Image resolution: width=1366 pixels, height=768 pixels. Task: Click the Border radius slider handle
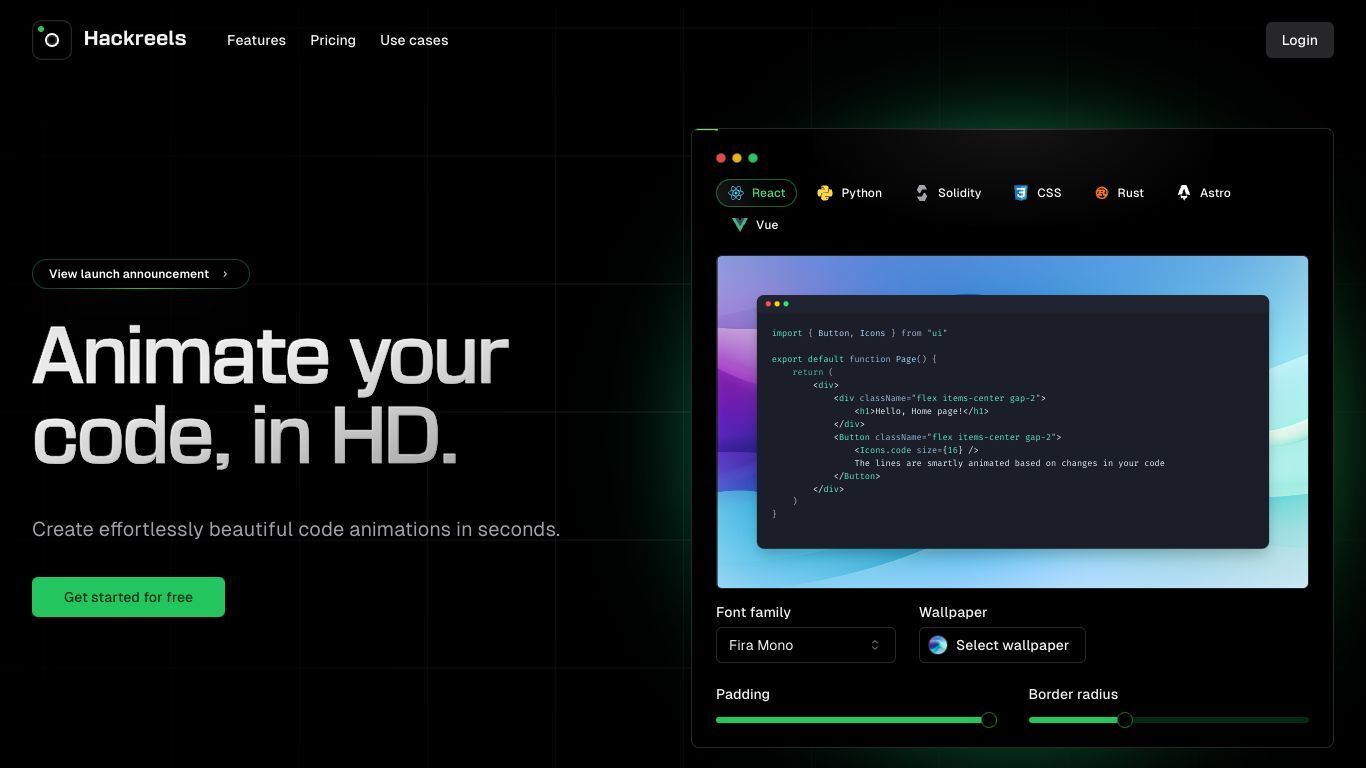coord(1125,720)
